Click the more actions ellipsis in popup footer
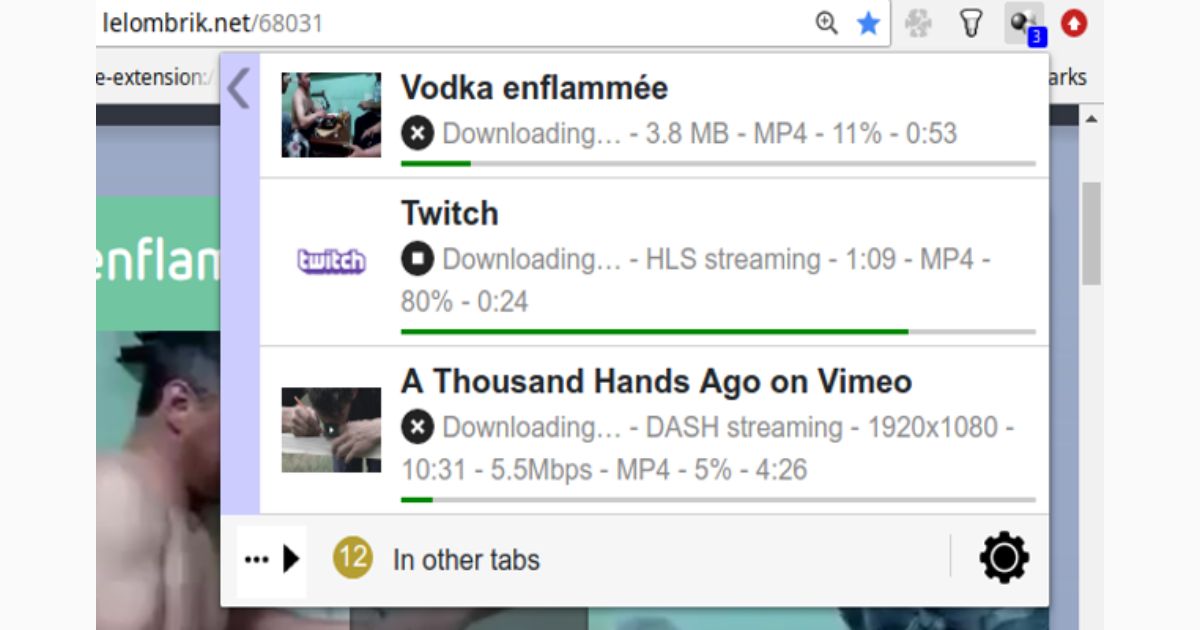Viewport: 1200px width, 630px height. coord(258,559)
